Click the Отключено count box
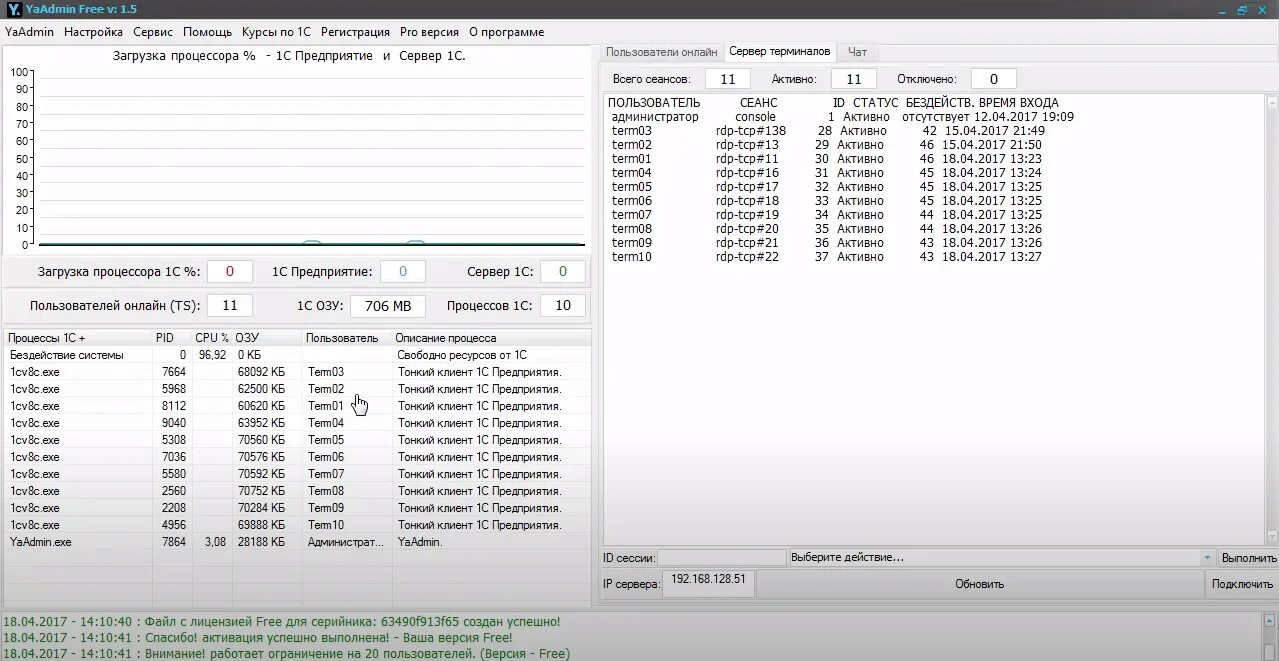Image resolution: width=1279 pixels, height=661 pixels. 993,79
